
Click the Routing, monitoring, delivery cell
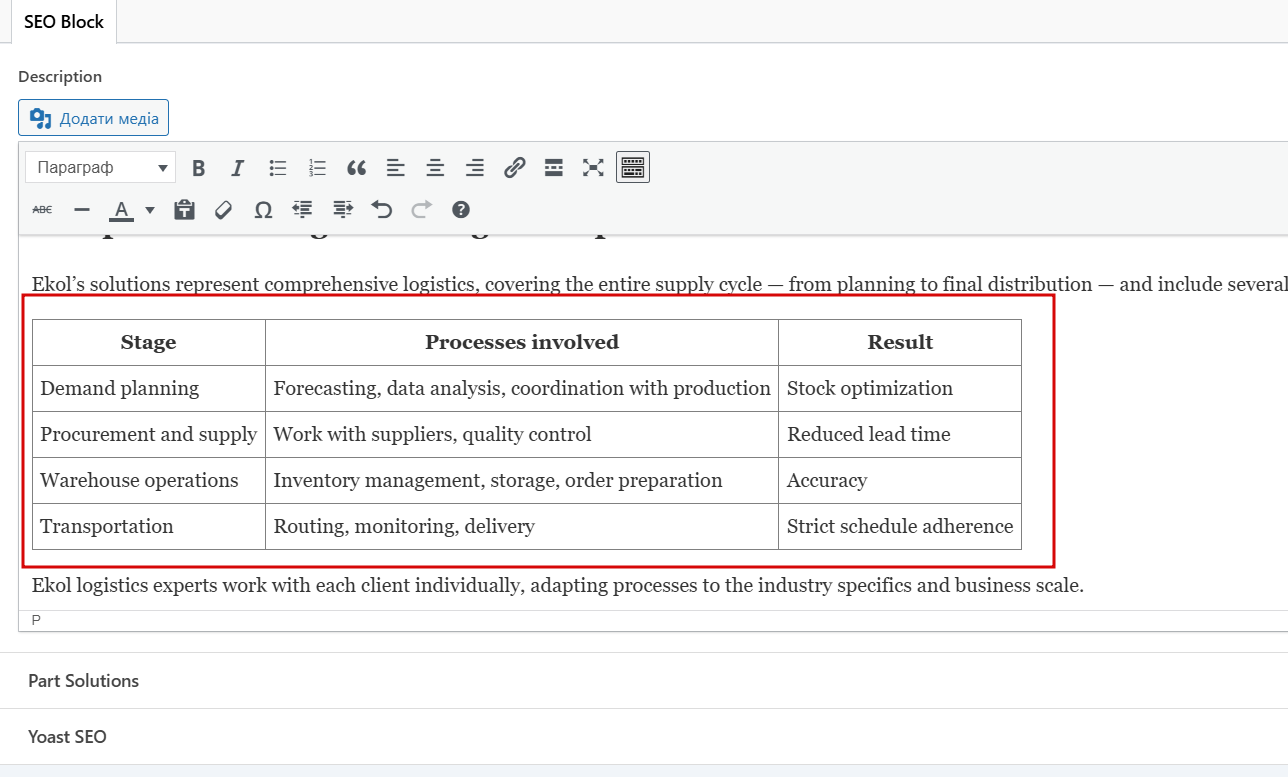click(522, 527)
